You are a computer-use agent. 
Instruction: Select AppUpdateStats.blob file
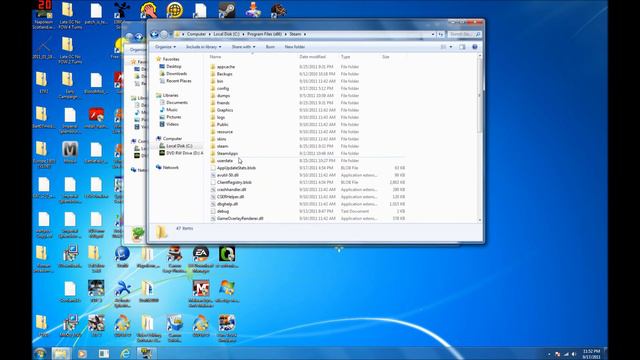[x=236, y=168]
